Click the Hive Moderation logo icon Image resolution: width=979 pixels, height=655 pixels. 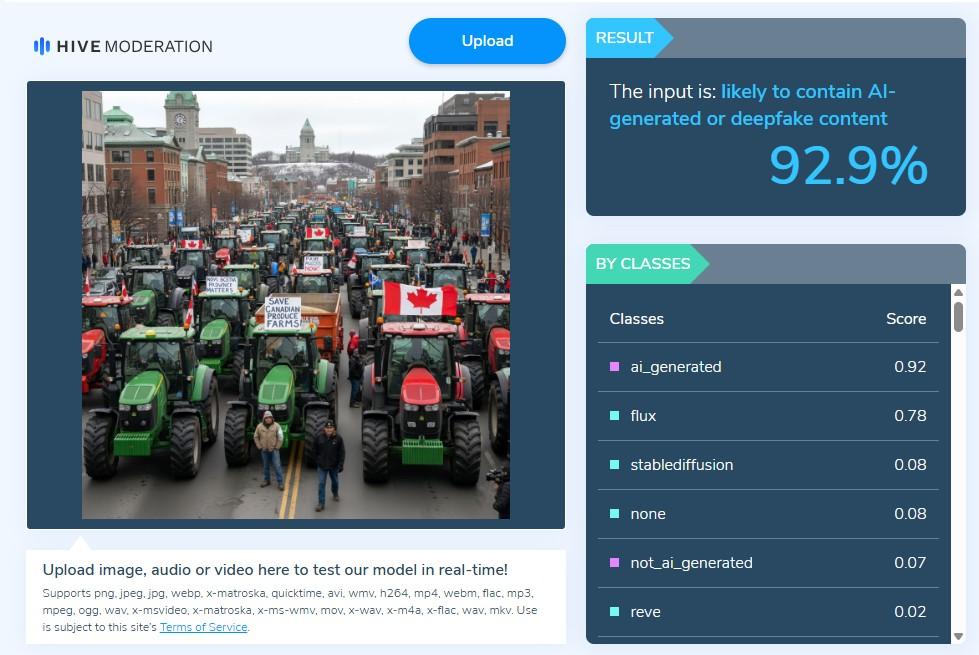click(42, 46)
